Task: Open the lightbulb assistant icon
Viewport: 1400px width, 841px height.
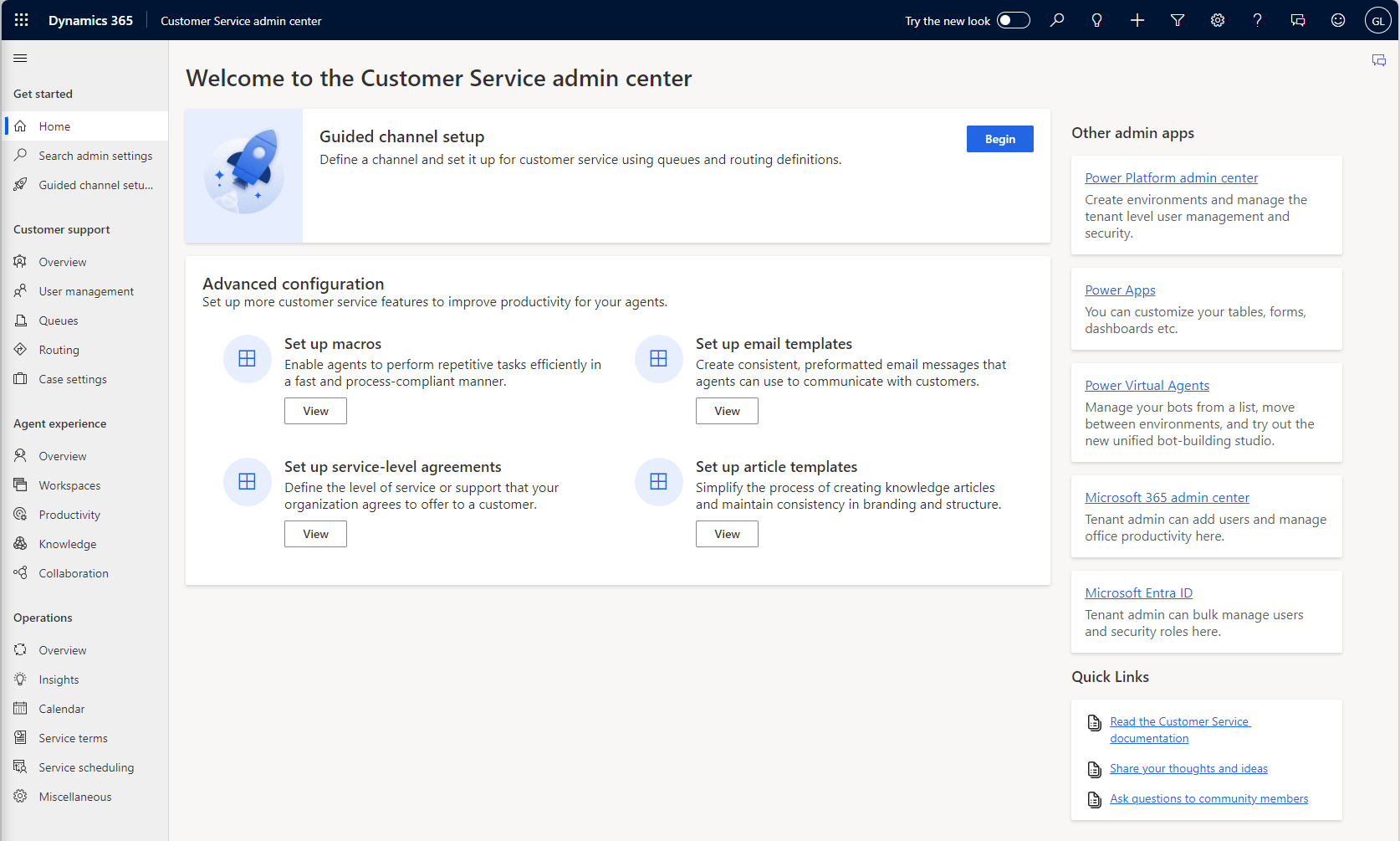Action: pos(1097,20)
